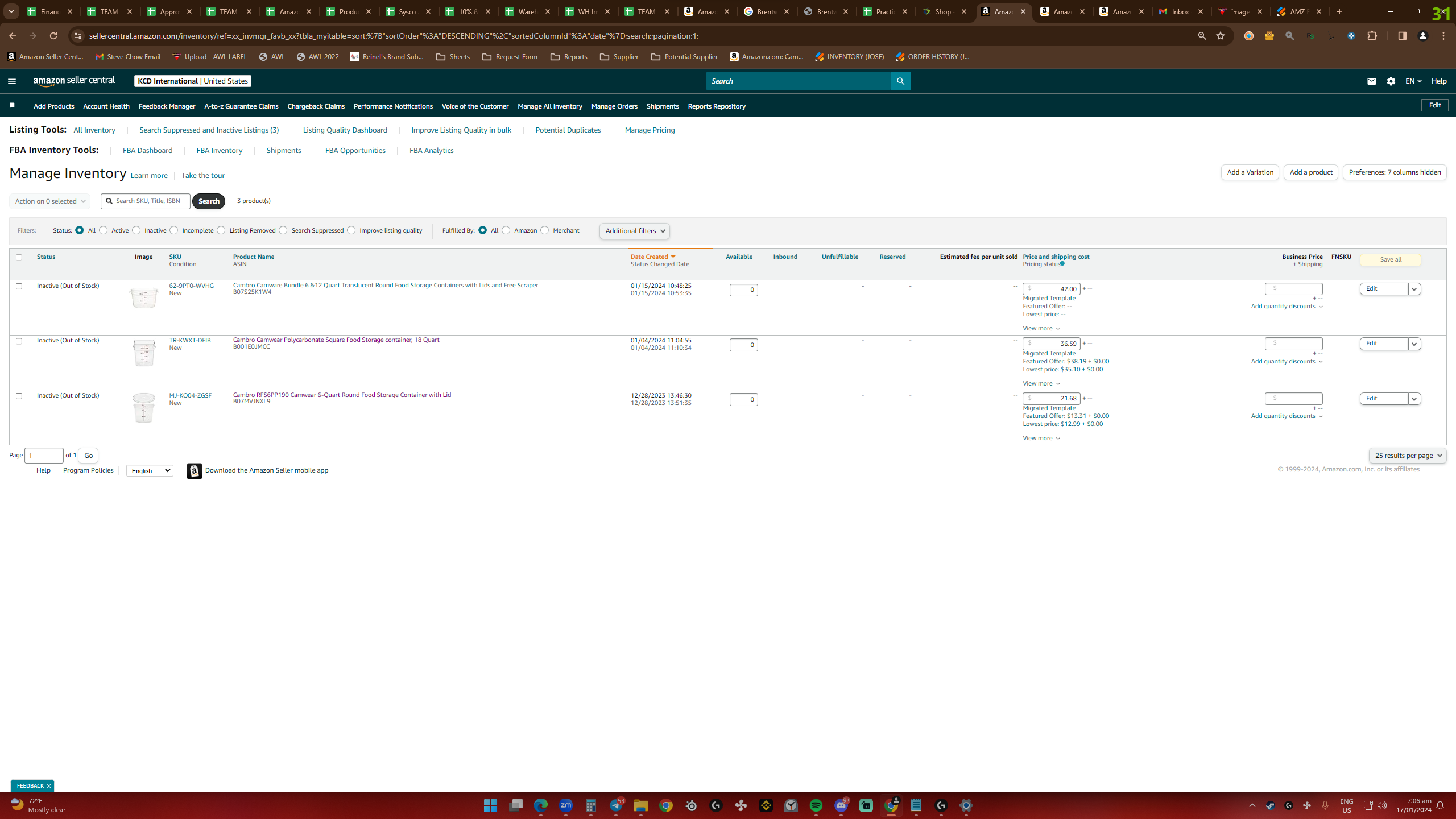1456x819 pixels.
Task: Go to Account Health in the navigation bar
Action: 106,106
